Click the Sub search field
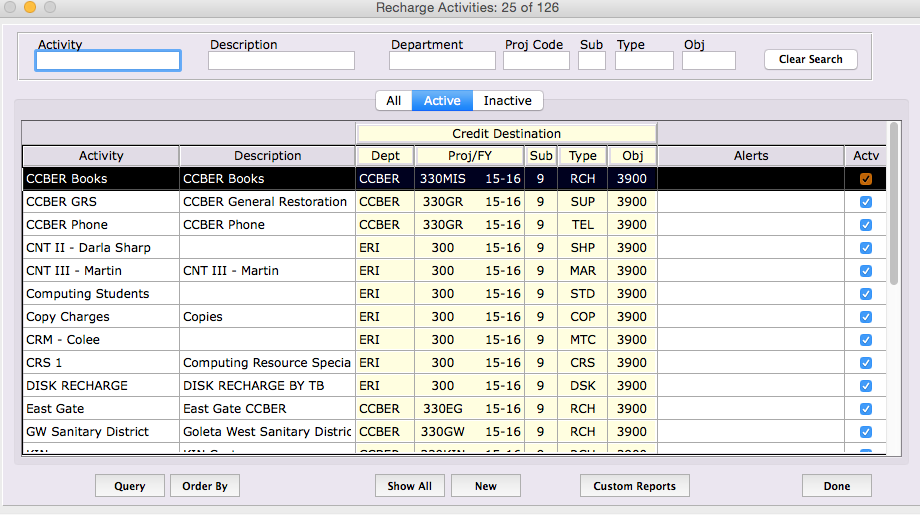Viewport: 920px width, 515px height. point(591,60)
